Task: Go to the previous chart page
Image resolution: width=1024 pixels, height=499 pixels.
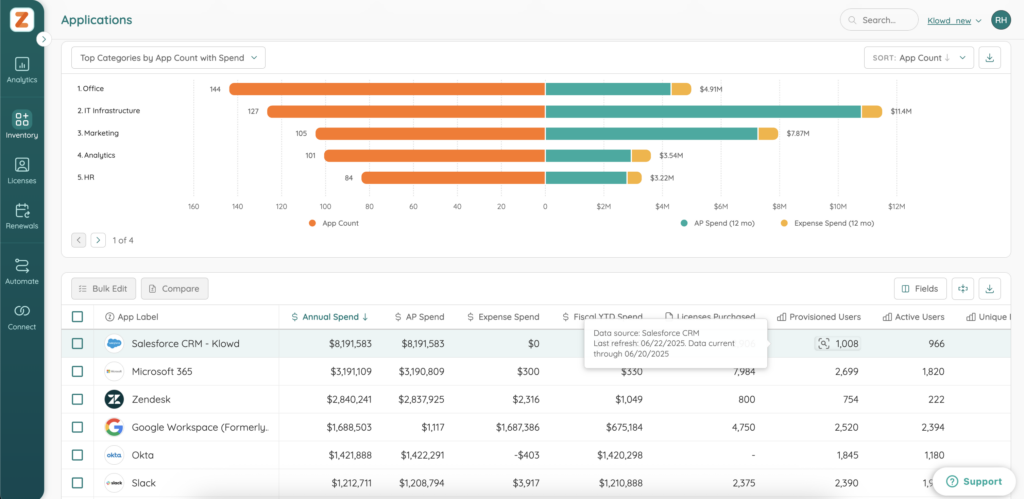Action: pyautogui.click(x=79, y=240)
